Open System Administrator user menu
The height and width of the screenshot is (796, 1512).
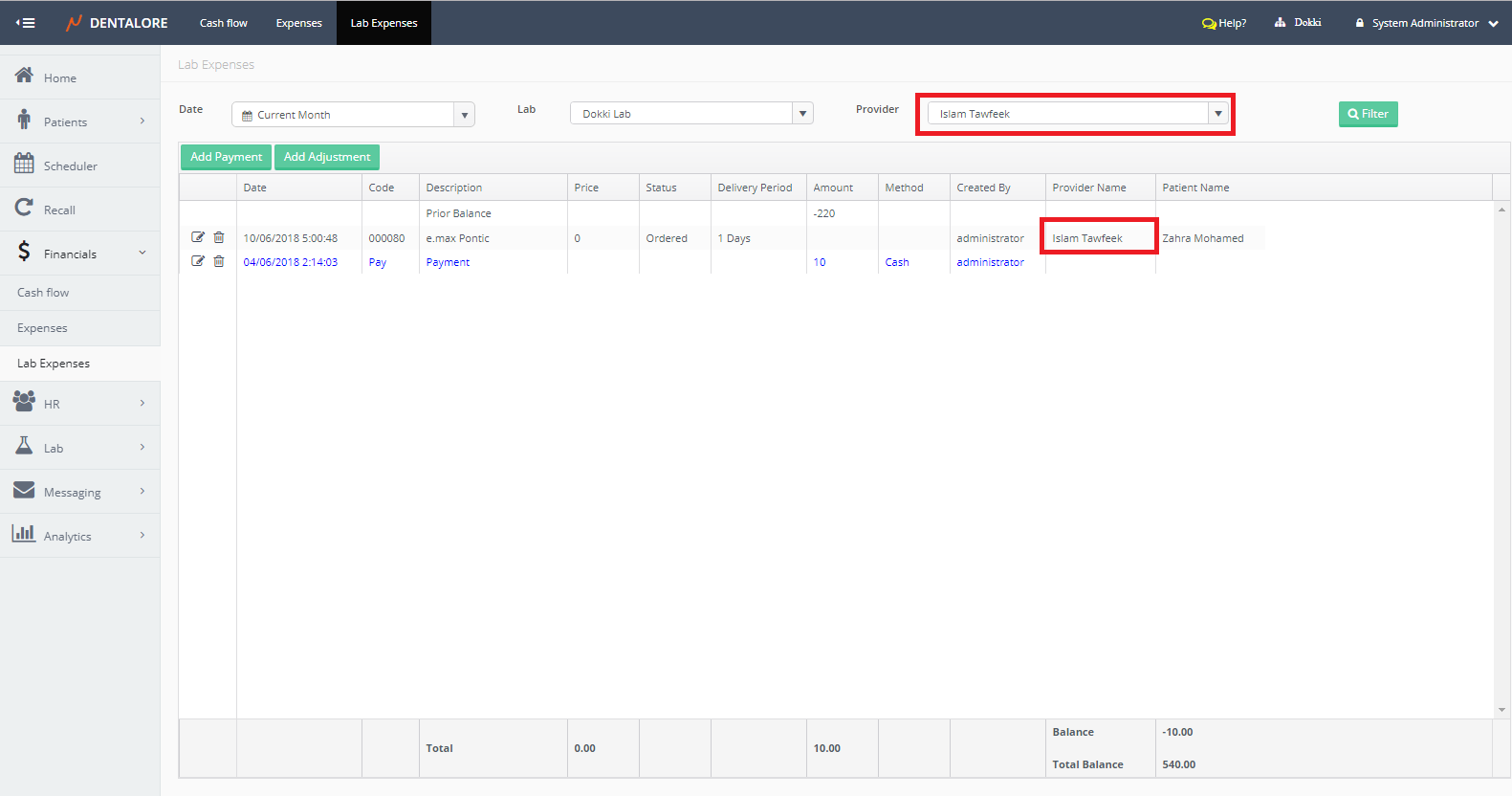coord(1426,23)
